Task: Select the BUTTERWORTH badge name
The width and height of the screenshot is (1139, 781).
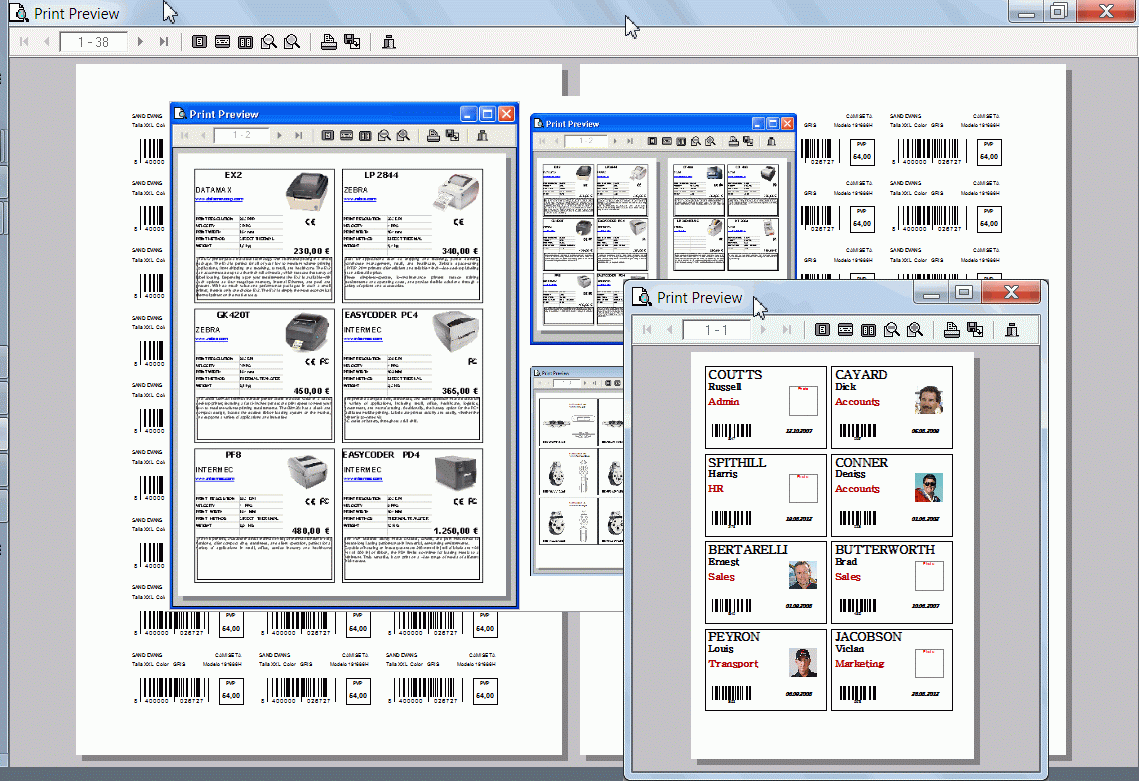Action: [x=885, y=550]
